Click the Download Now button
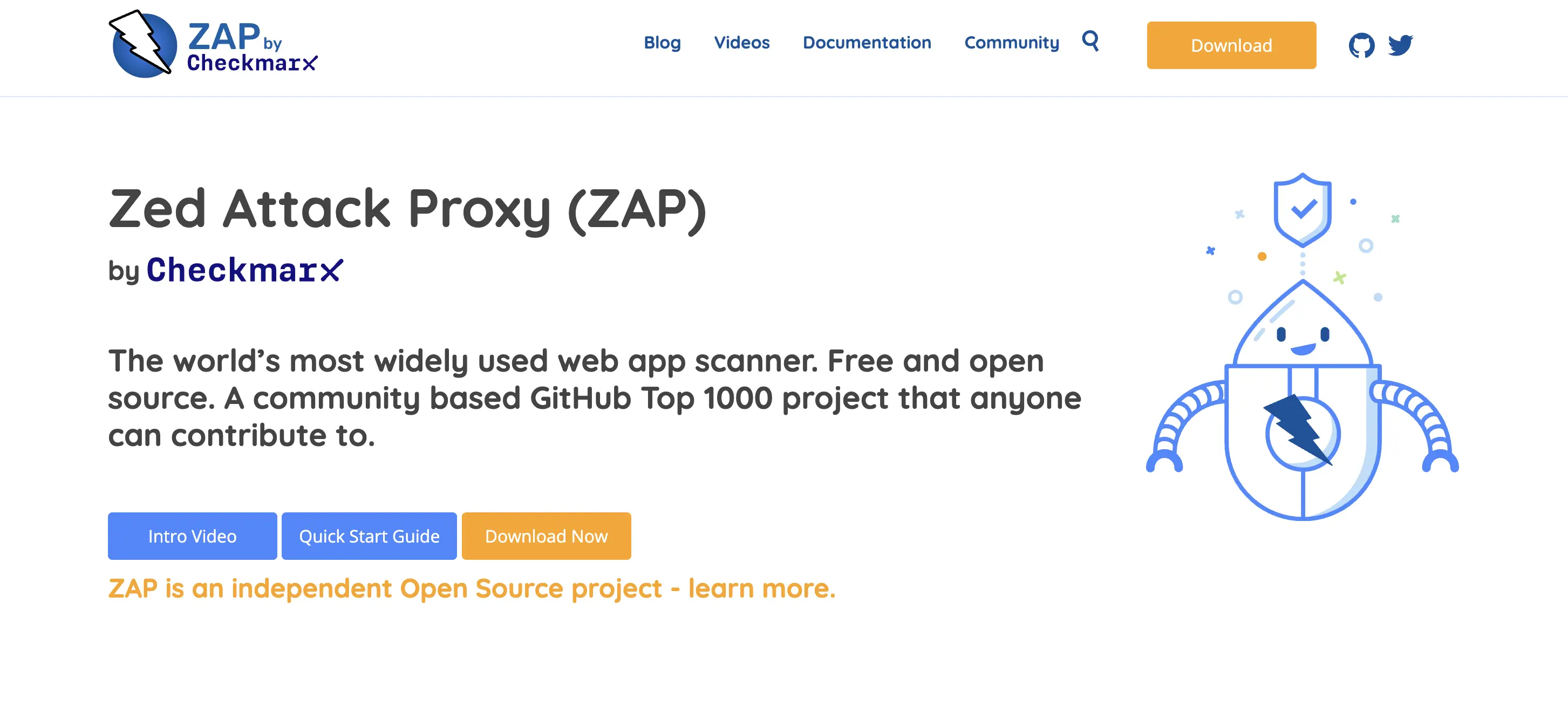The height and width of the screenshot is (713, 1568). pos(546,536)
